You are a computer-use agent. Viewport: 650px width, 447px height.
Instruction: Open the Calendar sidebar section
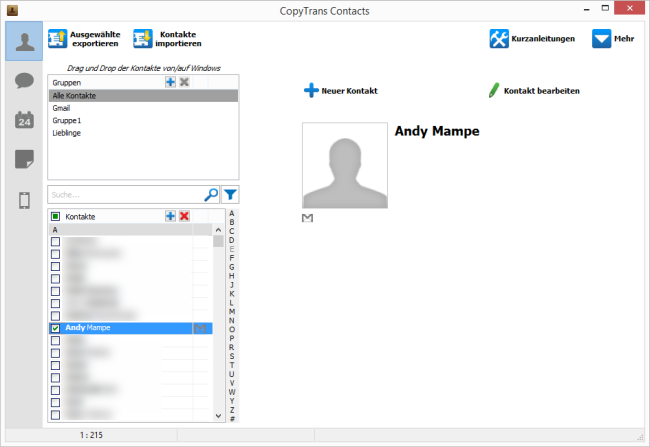point(24,120)
